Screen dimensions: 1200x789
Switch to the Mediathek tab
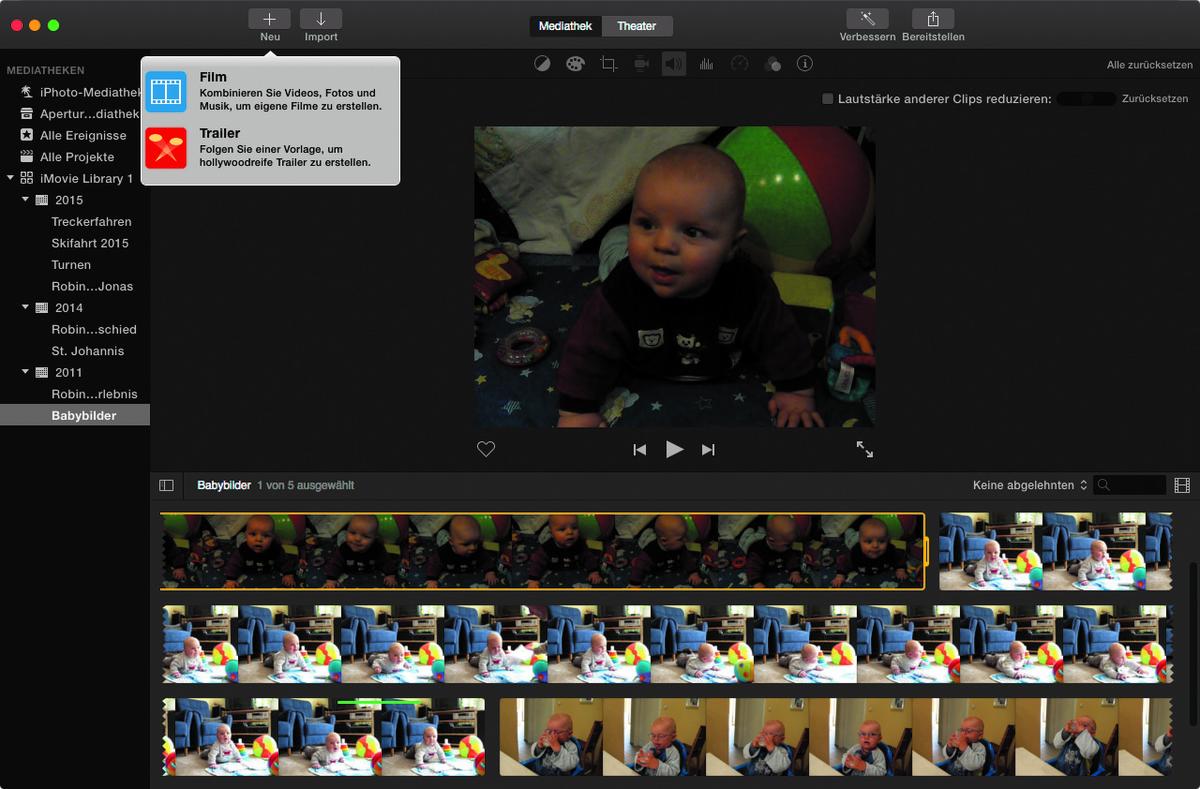click(566, 26)
